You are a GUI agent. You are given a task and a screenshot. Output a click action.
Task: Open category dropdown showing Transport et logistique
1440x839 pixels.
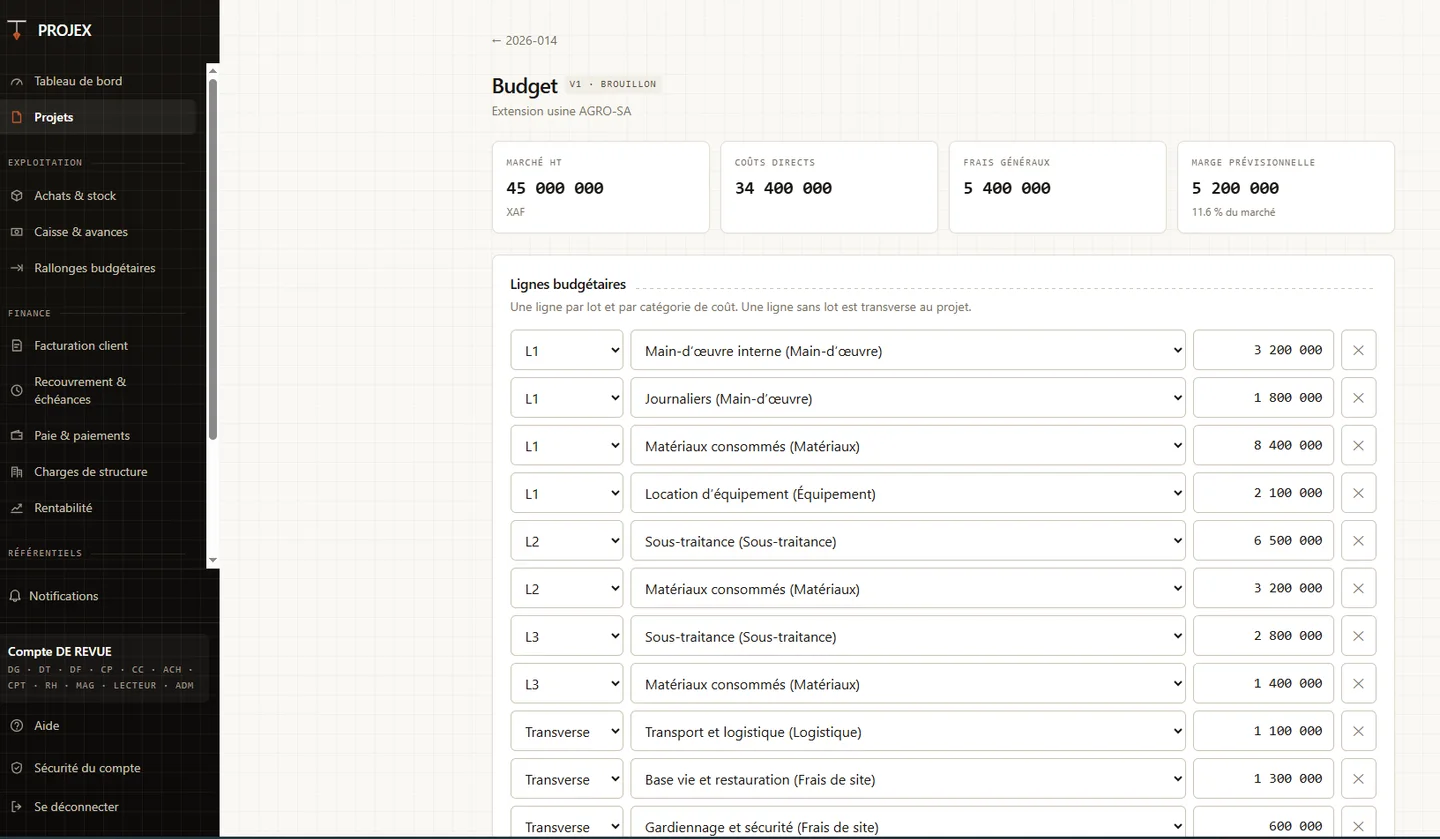click(908, 731)
